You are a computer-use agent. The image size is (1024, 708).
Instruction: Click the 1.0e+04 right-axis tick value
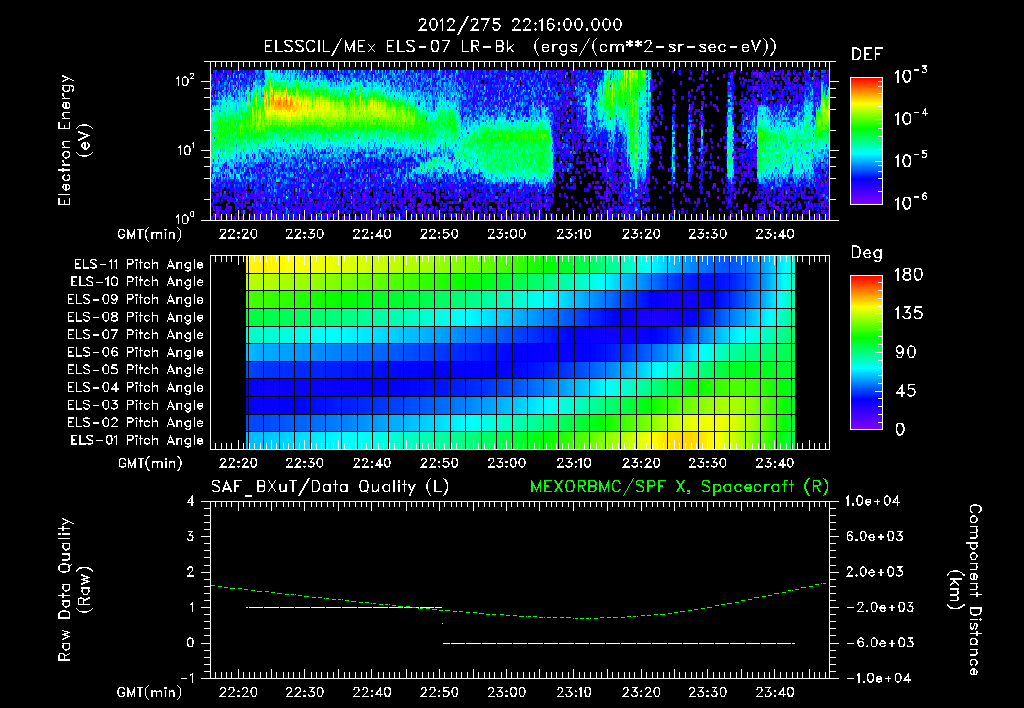point(872,501)
